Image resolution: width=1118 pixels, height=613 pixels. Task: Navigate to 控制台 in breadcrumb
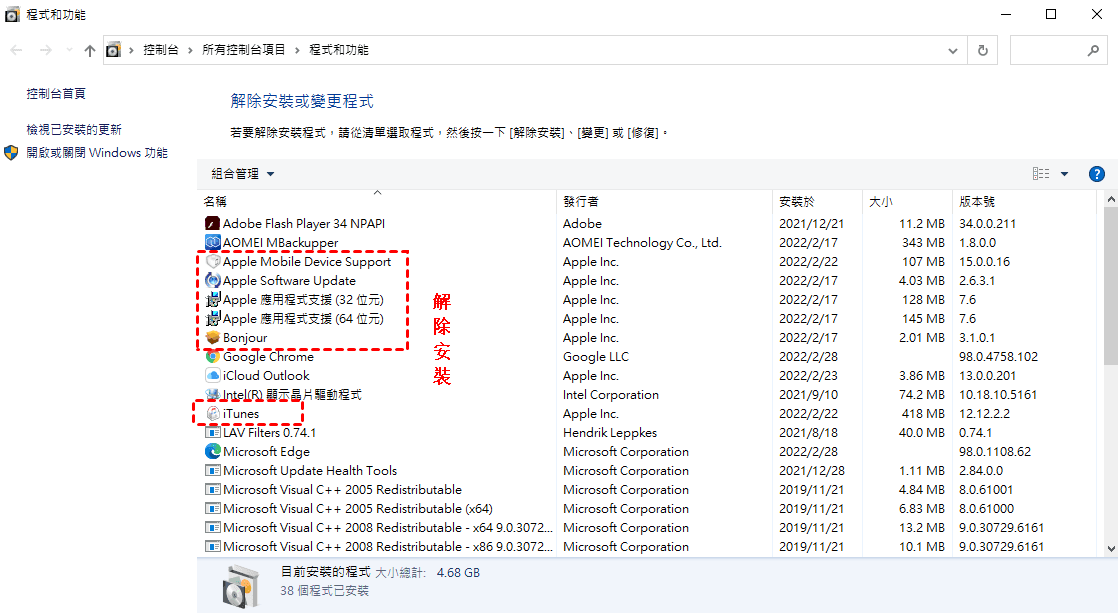[161, 50]
